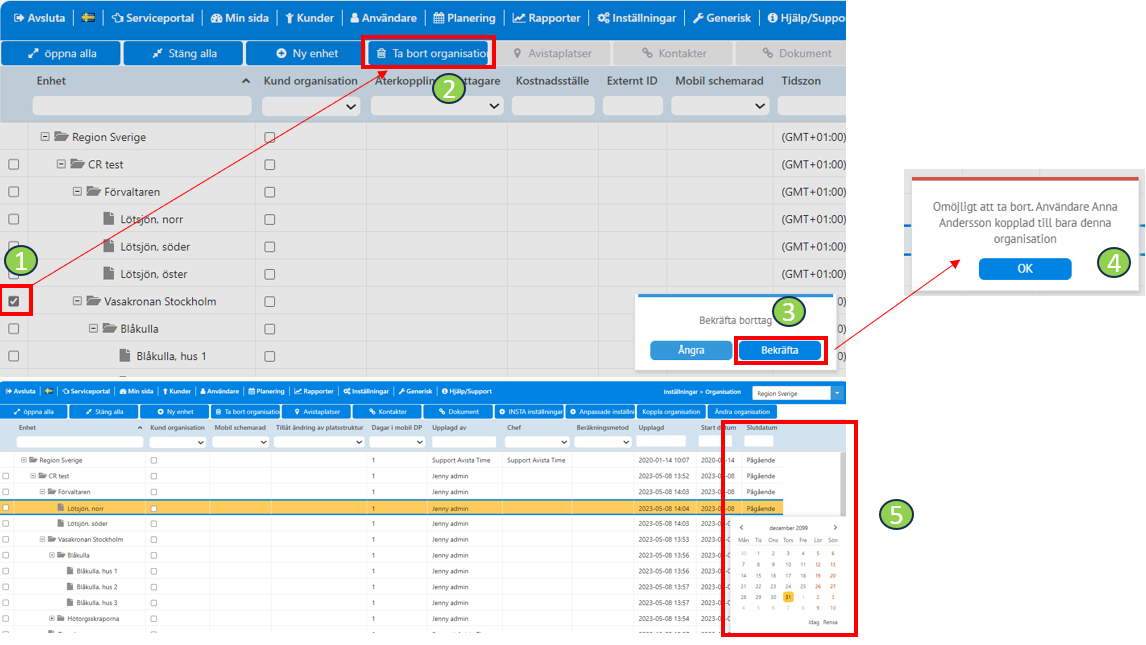Image resolution: width=1146 pixels, height=645 pixels.
Task: Open Planering in the upper menu bar
Action: [464, 18]
